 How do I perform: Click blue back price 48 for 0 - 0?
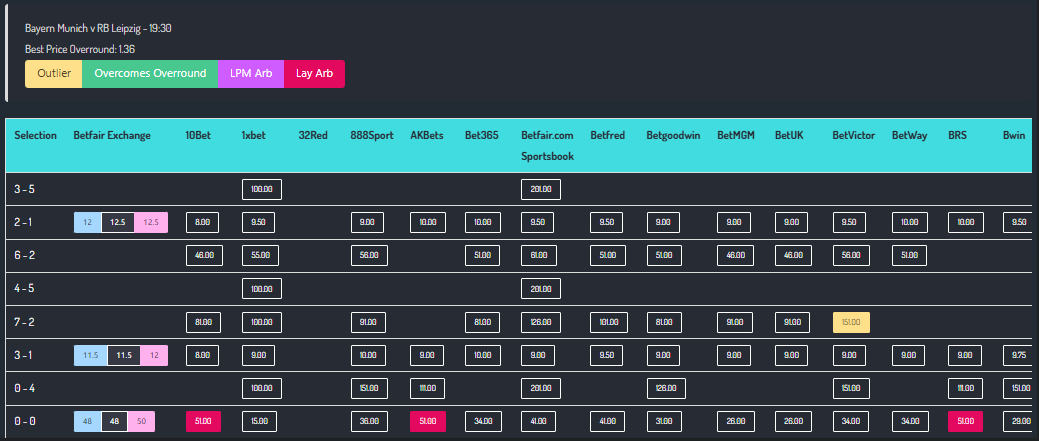coord(87,421)
